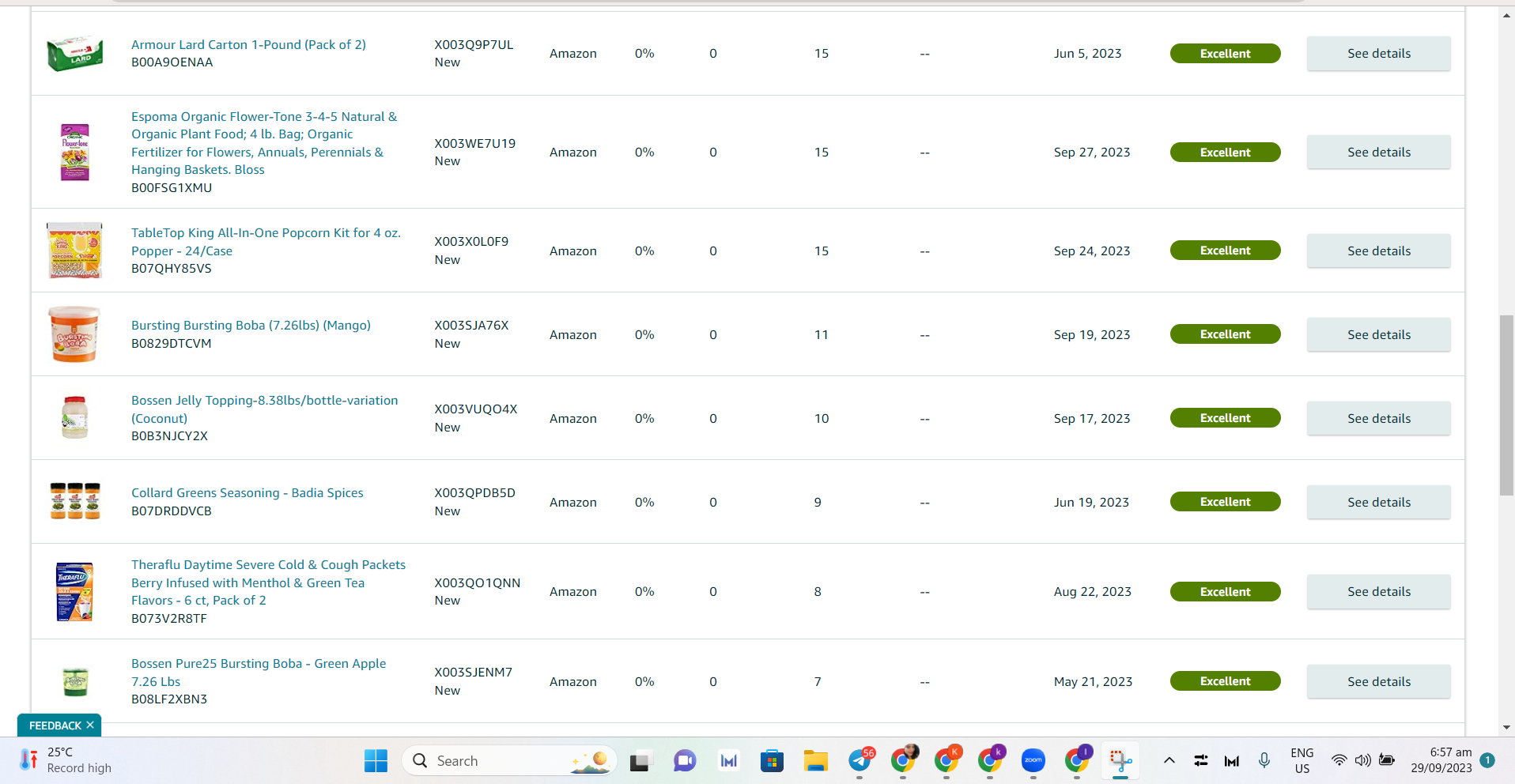Image resolution: width=1515 pixels, height=784 pixels.
Task: Open the volume speaker tray icon
Action: 1362,760
